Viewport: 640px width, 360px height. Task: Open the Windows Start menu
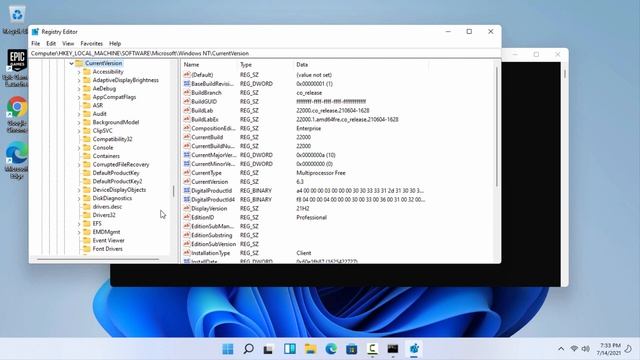228,349
